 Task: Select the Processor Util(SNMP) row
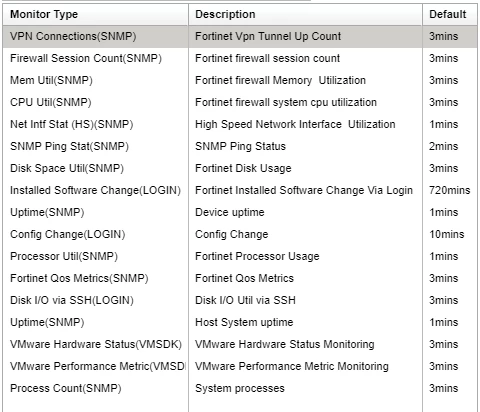click(240, 256)
